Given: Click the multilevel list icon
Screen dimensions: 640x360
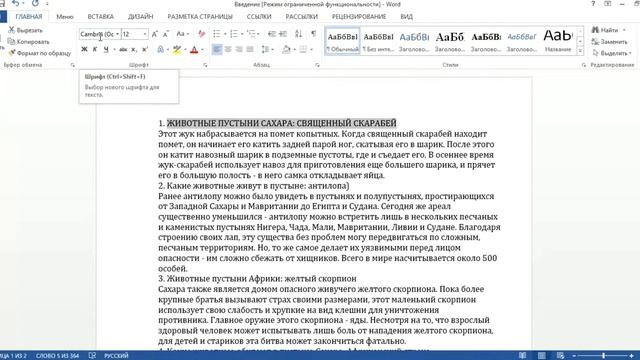Looking at the screenshot, I should pos(251,34).
